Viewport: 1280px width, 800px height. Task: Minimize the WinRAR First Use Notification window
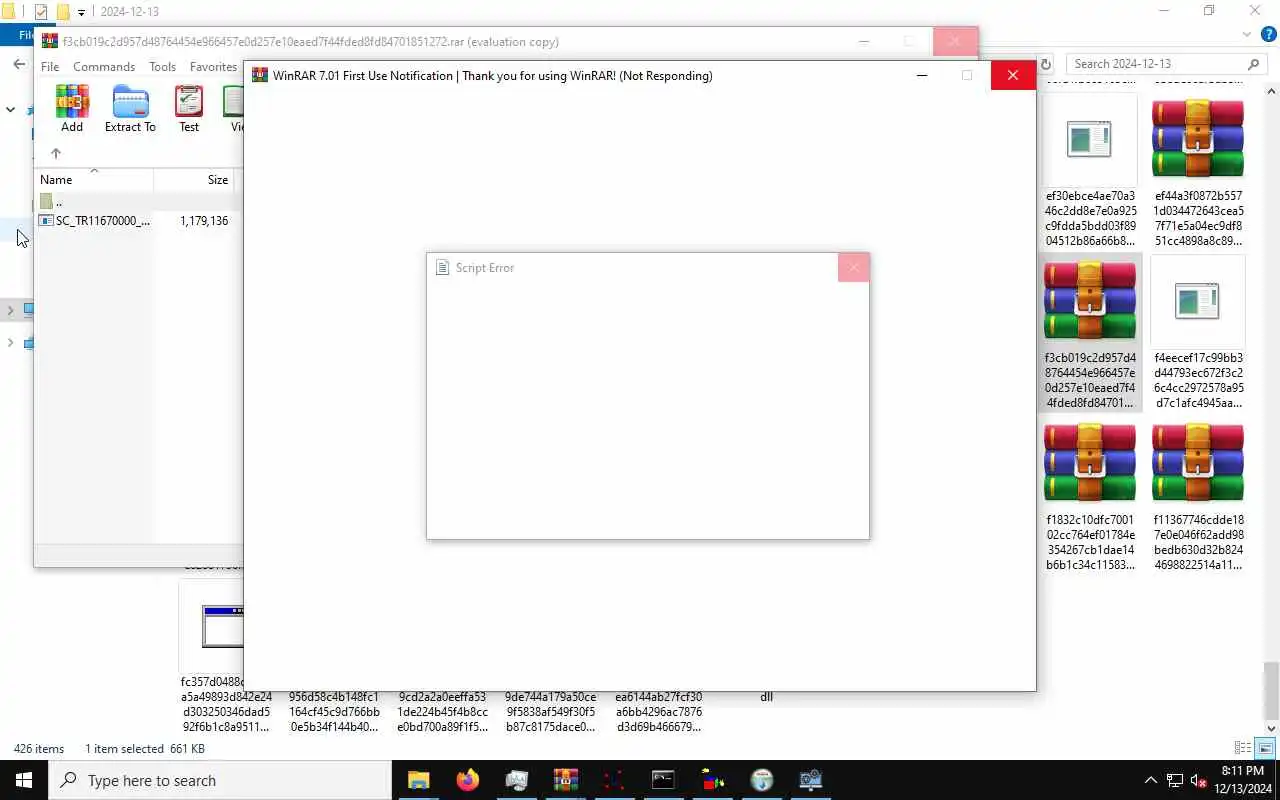point(922,75)
